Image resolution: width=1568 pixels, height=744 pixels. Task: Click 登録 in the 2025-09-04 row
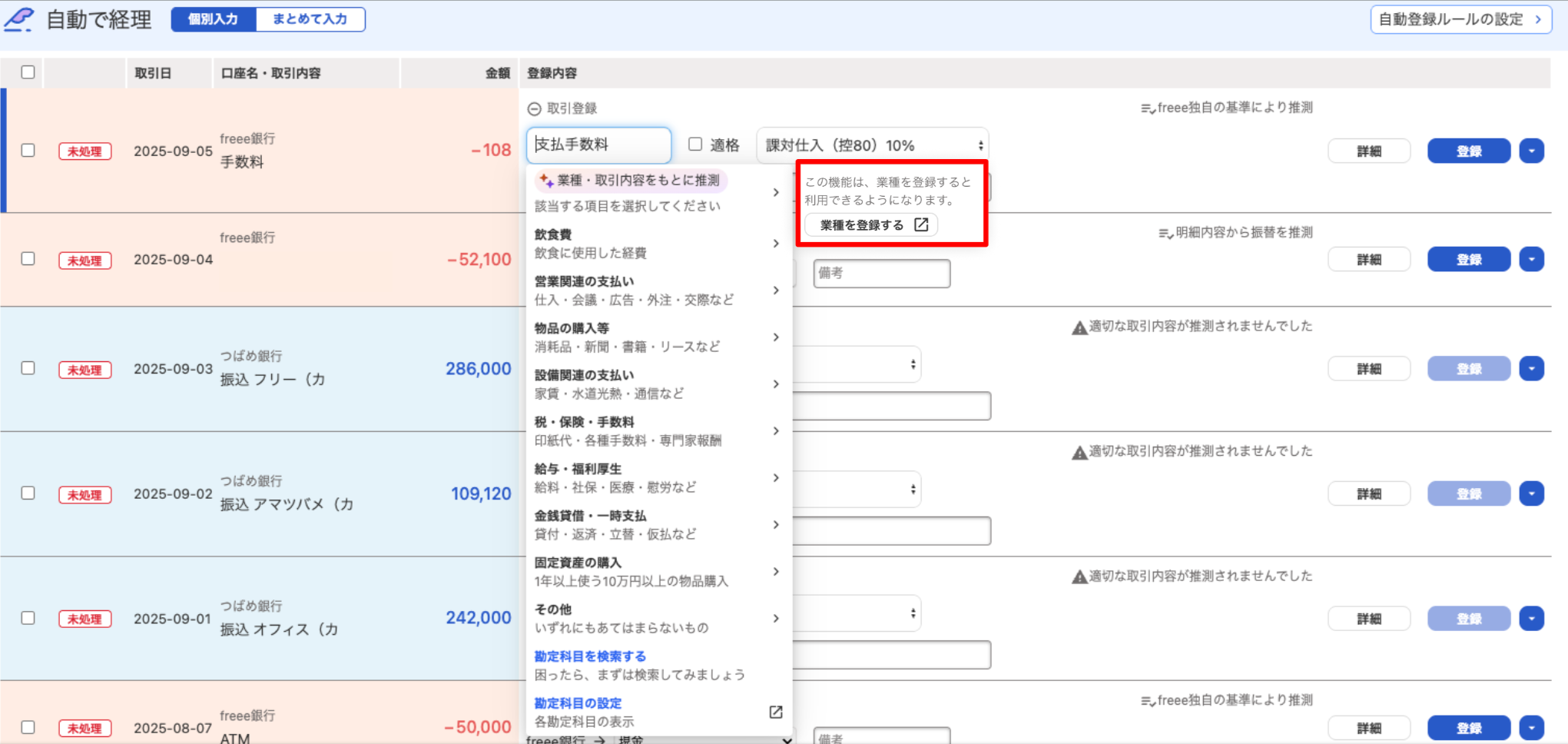(x=1469, y=260)
